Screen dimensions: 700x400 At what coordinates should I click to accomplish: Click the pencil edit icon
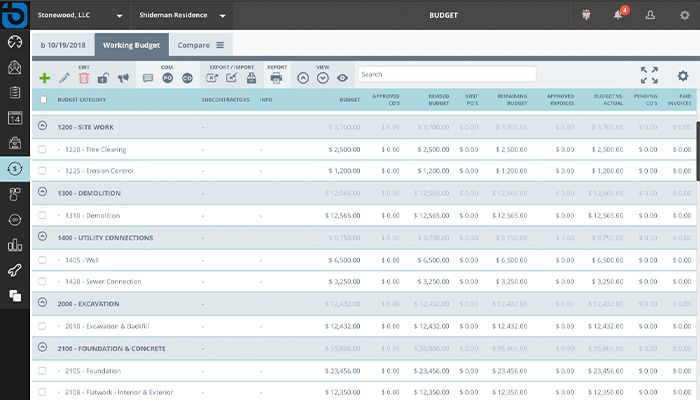[64, 78]
